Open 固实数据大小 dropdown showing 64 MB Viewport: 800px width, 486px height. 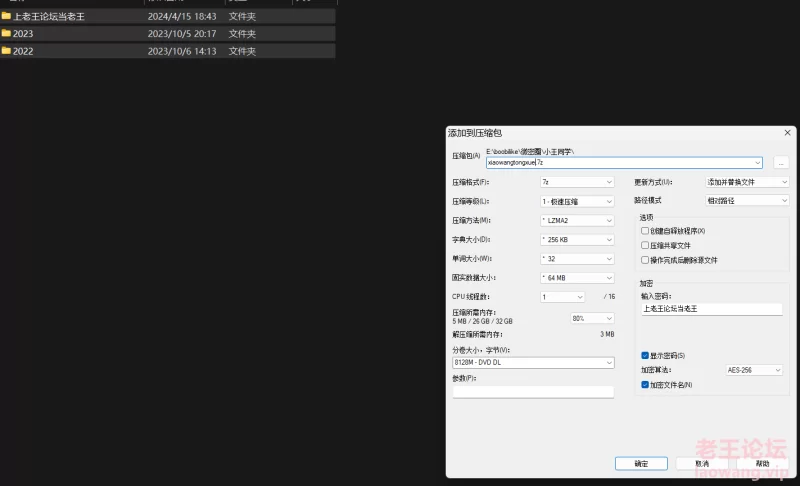pyautogui.click(x=577, y=278)
